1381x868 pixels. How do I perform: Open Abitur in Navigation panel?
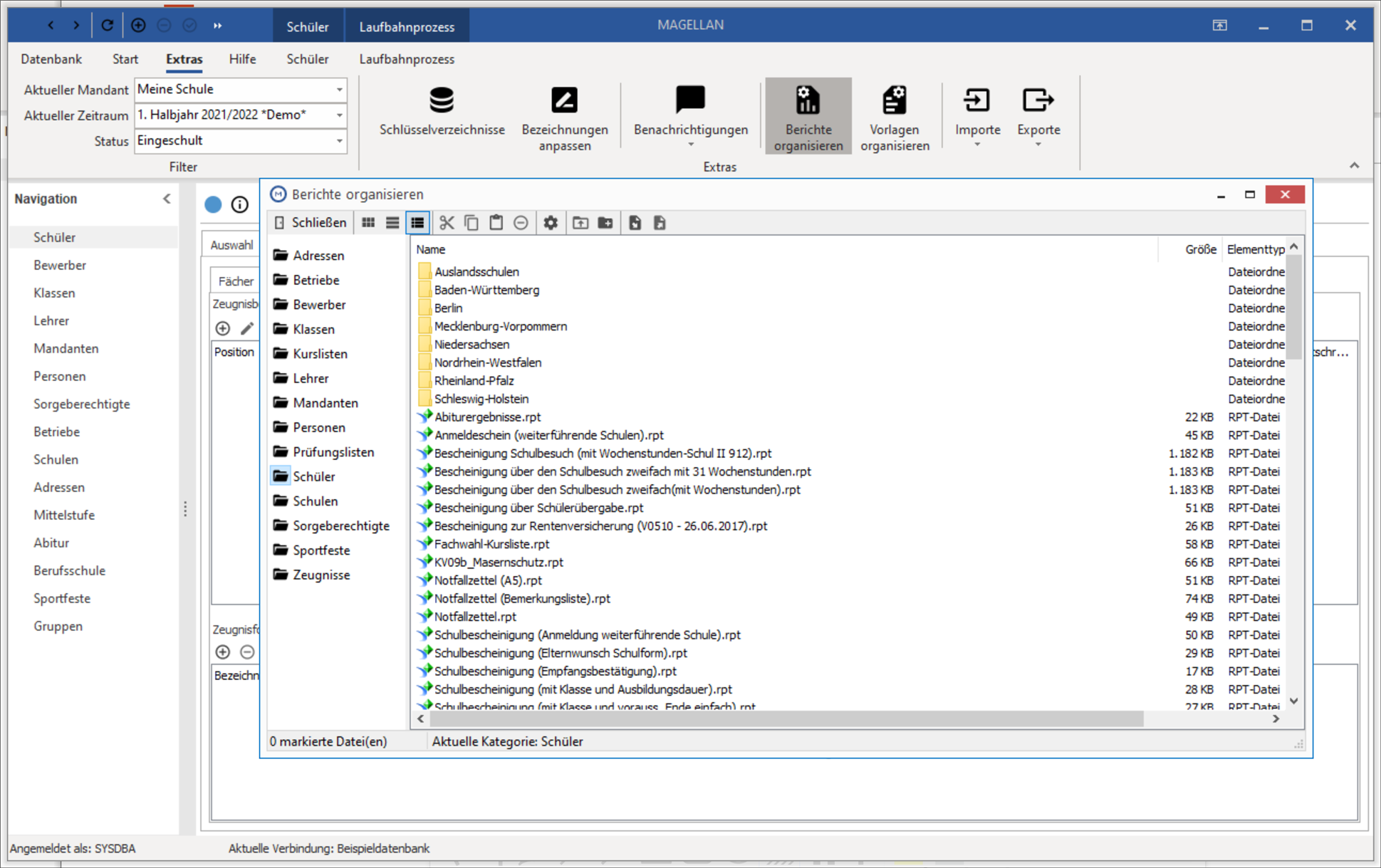pos(51,543)
